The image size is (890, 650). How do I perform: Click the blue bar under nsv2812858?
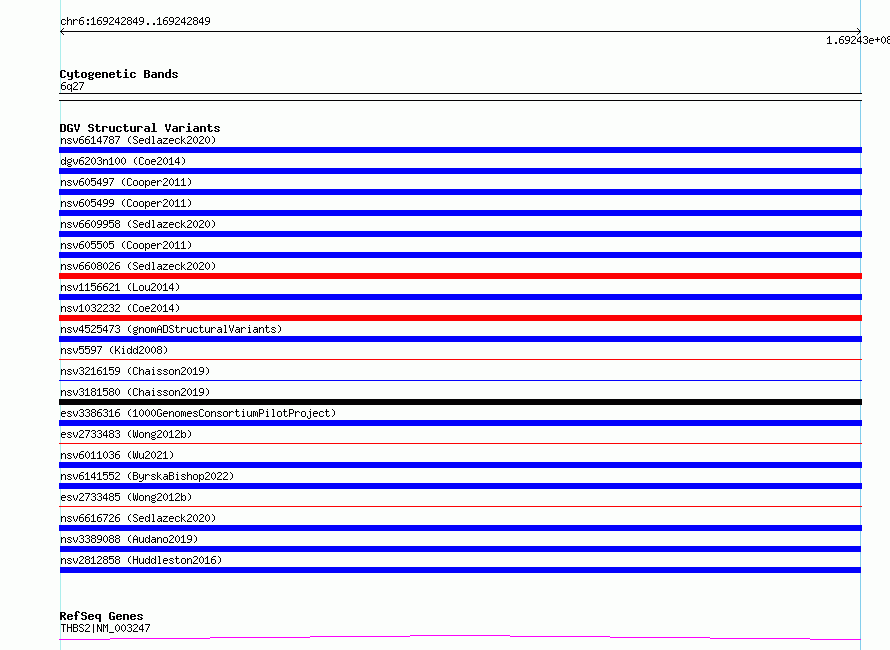point(460,570)
